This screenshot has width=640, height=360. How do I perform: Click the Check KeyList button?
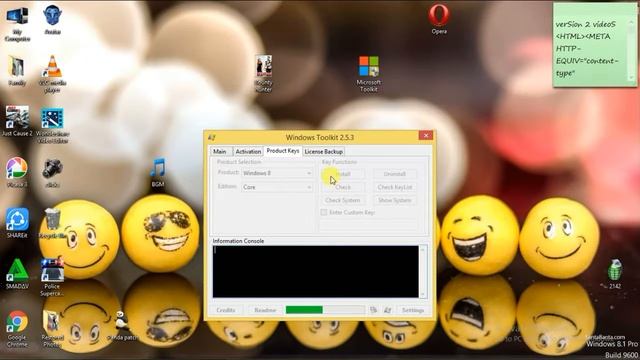(395, 187)
